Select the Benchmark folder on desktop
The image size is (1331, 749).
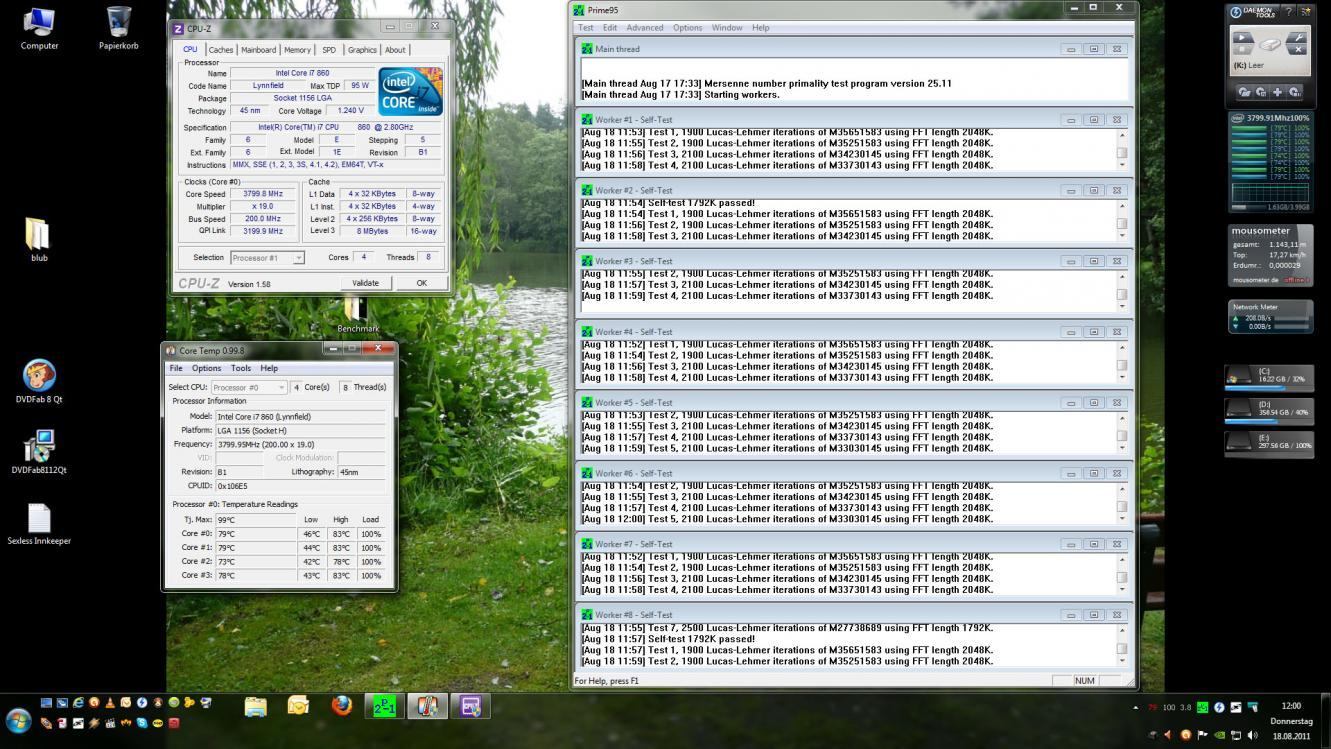[x=358, y=314]
